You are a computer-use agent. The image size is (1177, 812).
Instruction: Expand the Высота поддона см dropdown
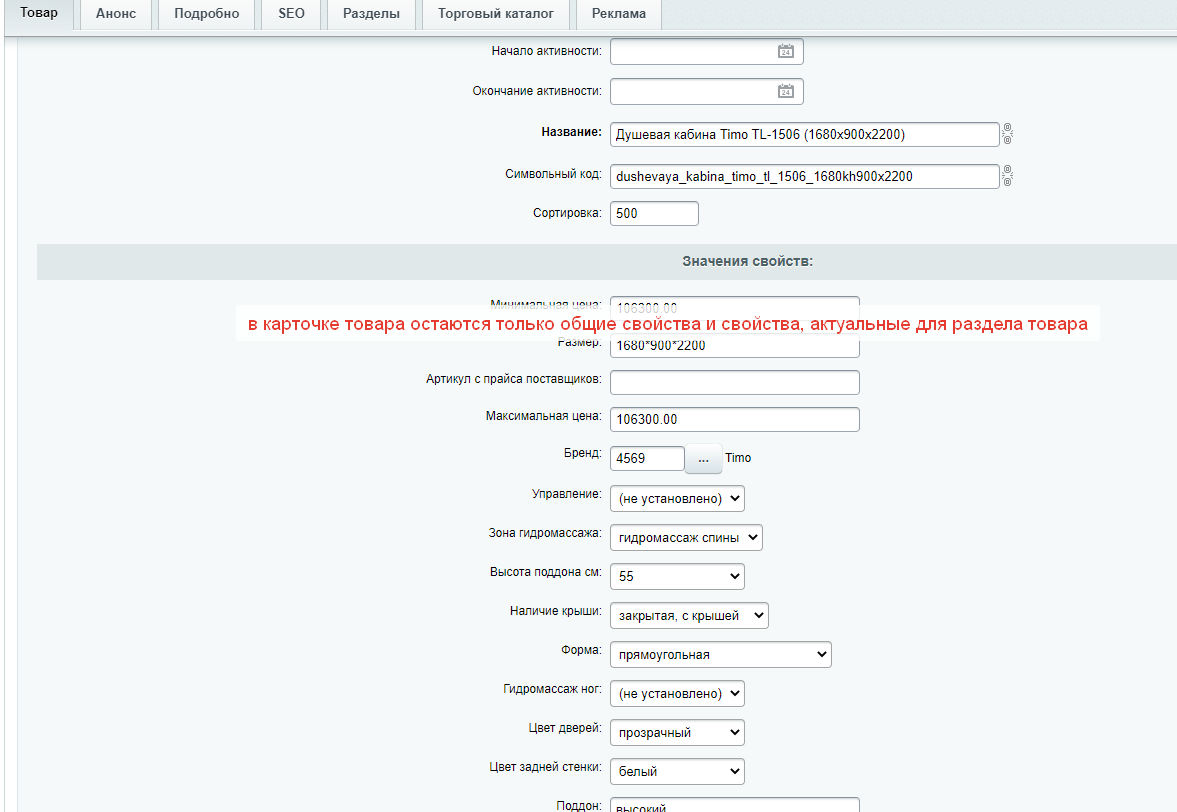[x=677, y=576]
